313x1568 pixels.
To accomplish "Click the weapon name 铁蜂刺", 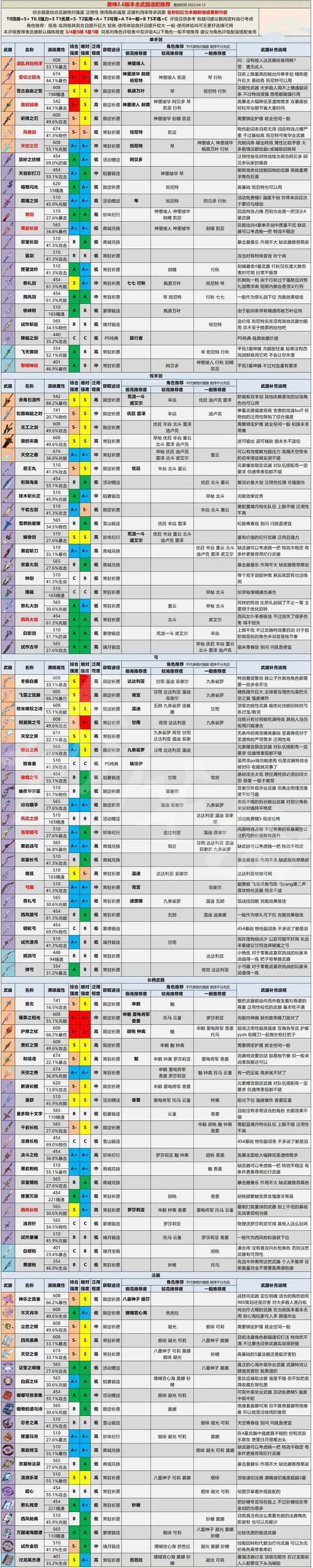I will pos(30,310).
